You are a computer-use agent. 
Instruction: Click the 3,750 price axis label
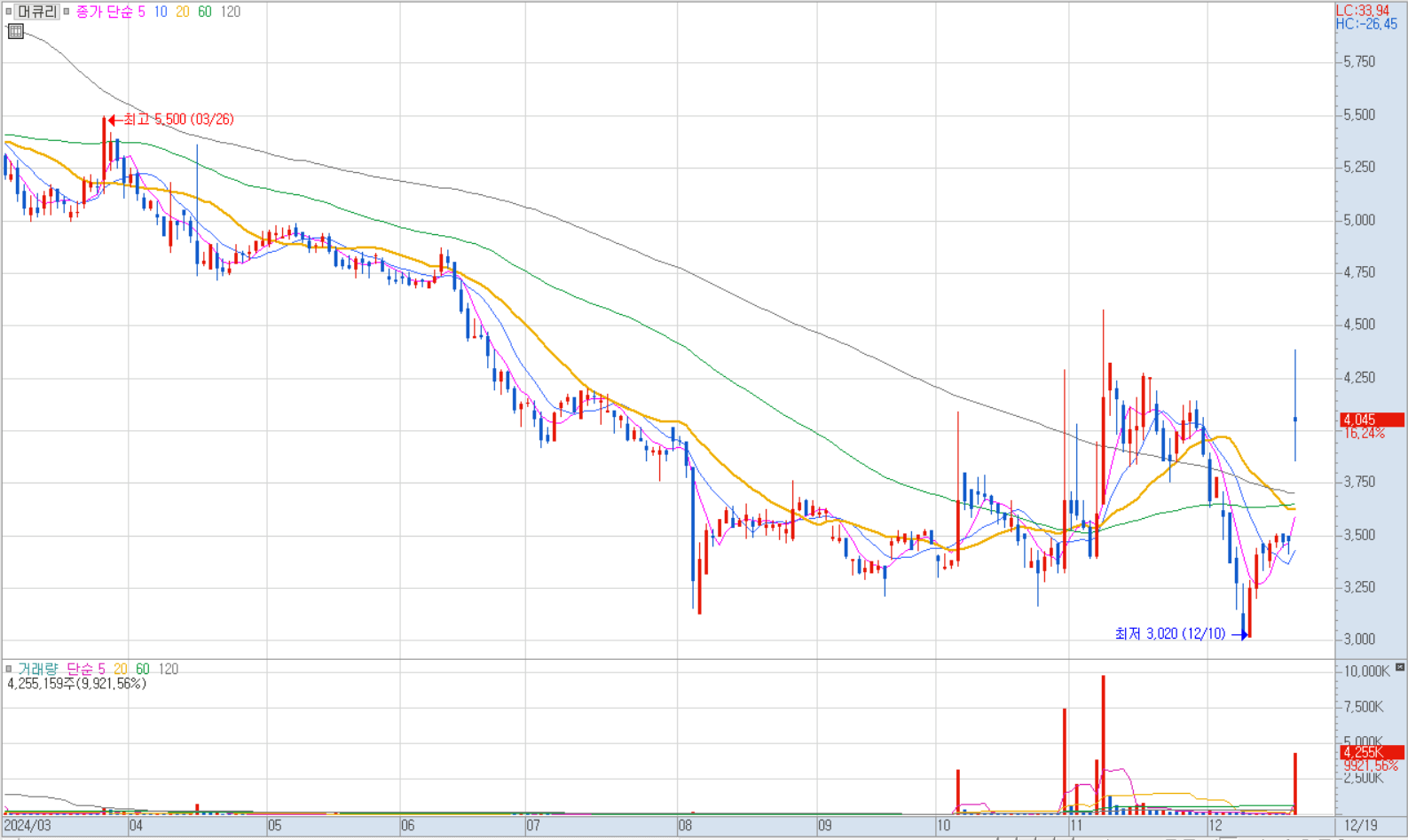1359,483
